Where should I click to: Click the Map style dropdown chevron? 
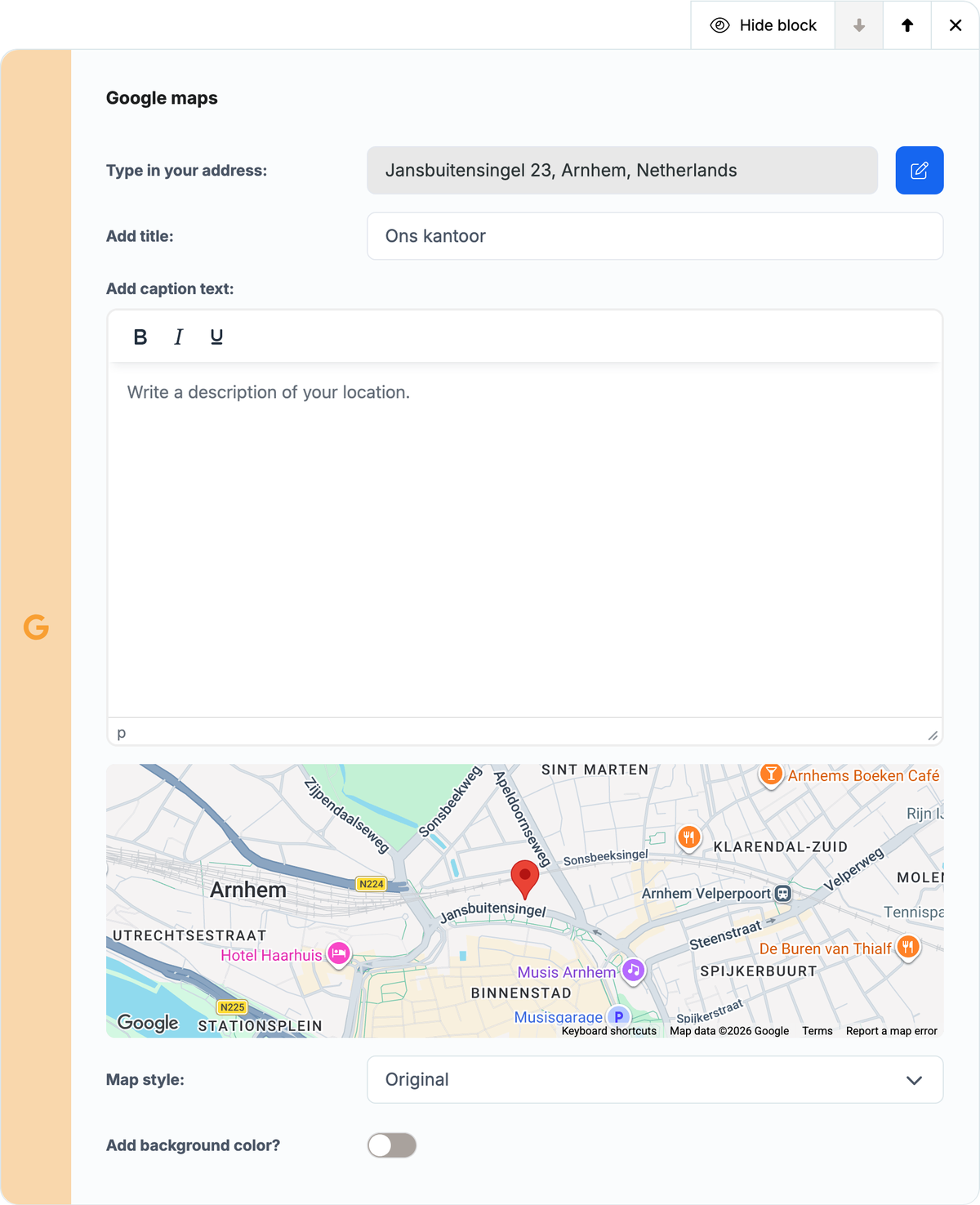click(914, 1080)
